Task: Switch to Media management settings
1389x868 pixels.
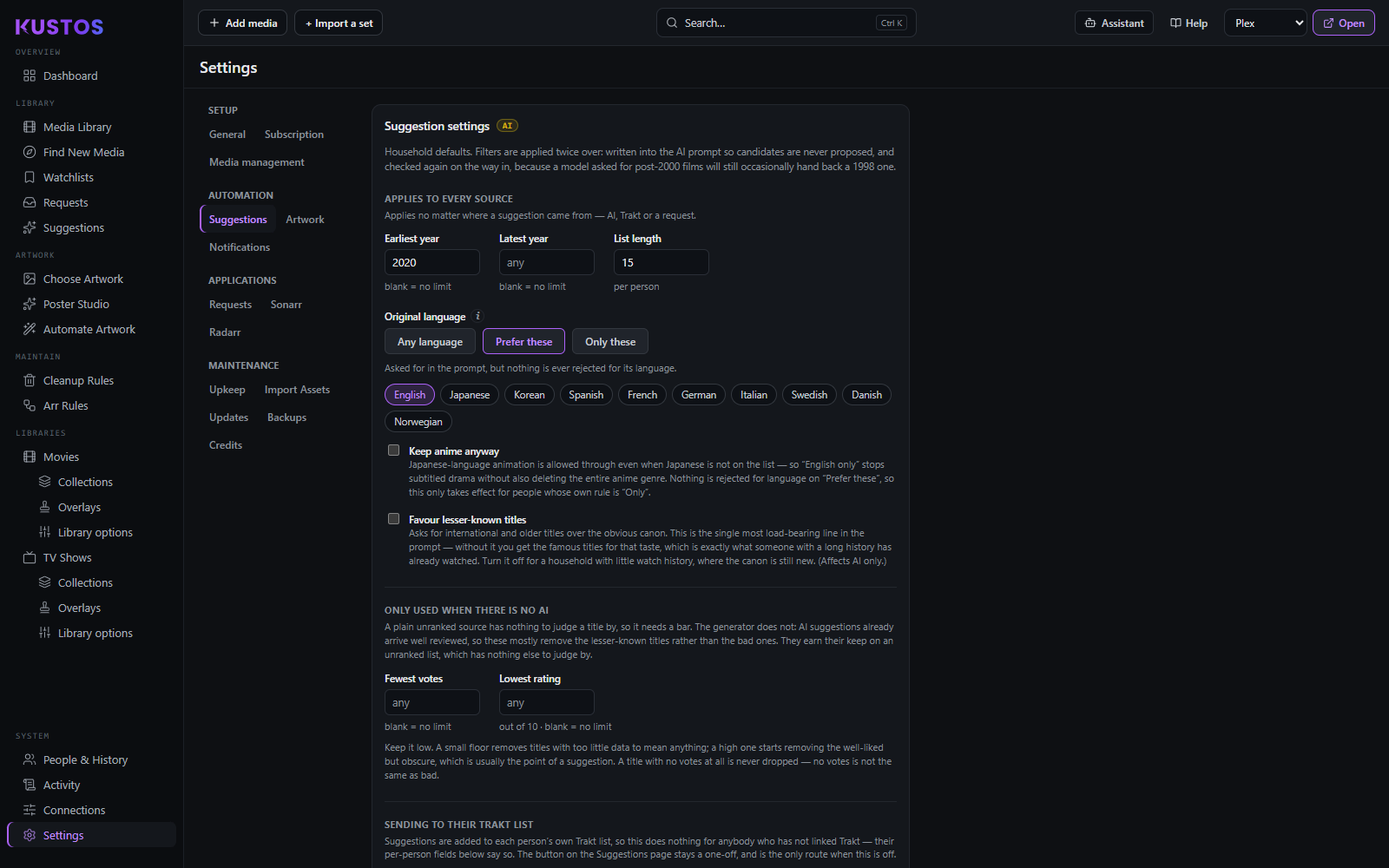Action: 257,162
